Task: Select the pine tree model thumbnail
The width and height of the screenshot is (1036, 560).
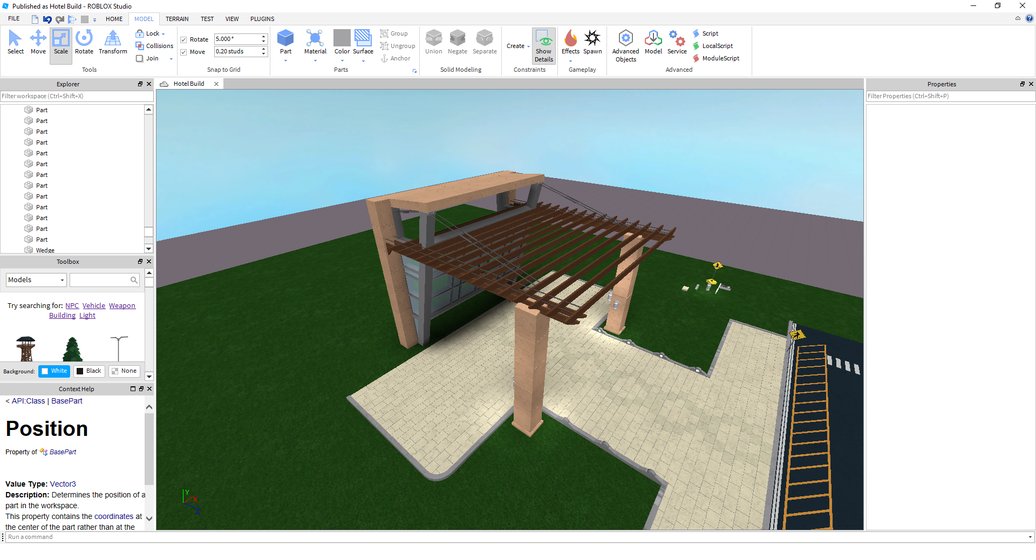Action: 72,348
